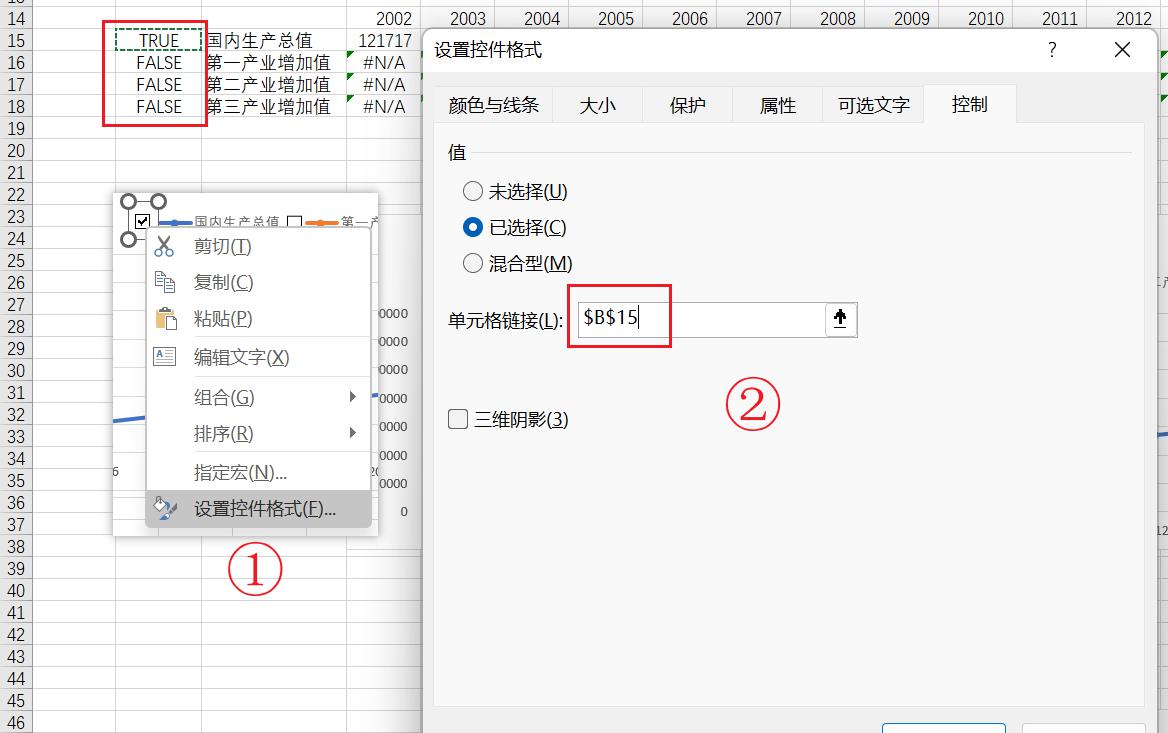This screenshot has height=733, width=1168.
Task: Select cell with value 121717
Action: 384,40
